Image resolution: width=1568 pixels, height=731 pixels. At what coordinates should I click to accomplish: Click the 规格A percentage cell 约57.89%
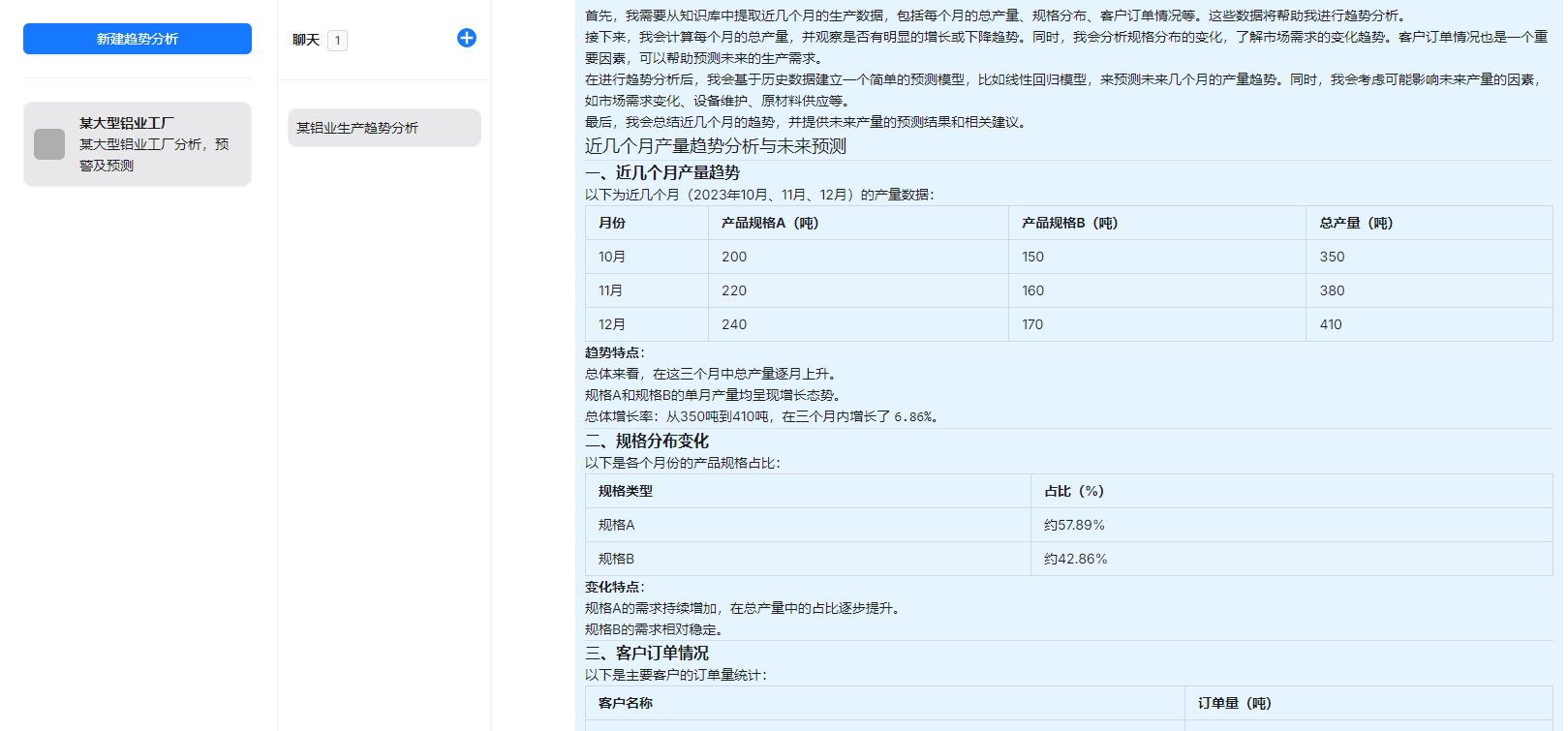1074,525
